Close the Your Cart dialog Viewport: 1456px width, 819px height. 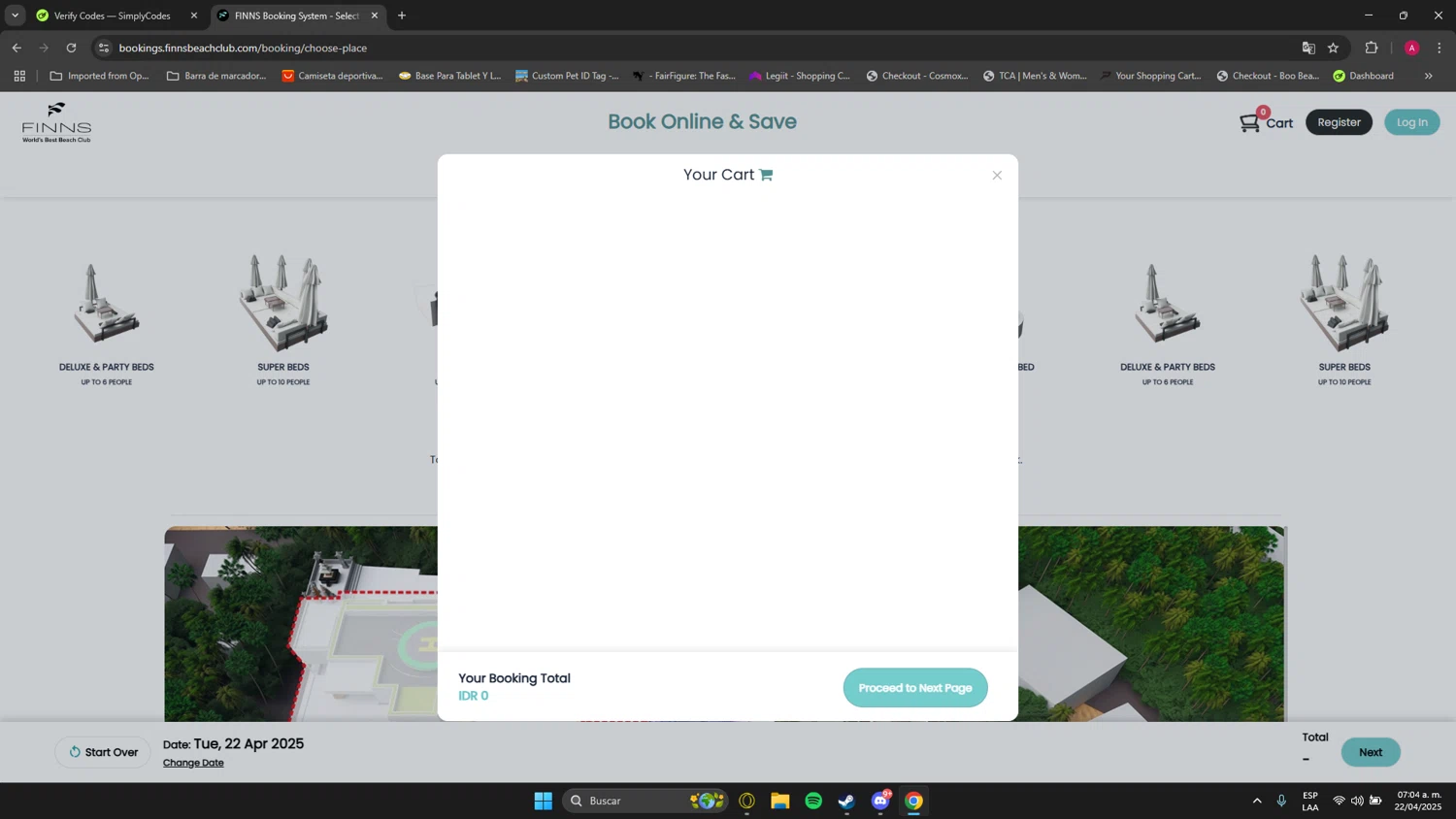997,176
